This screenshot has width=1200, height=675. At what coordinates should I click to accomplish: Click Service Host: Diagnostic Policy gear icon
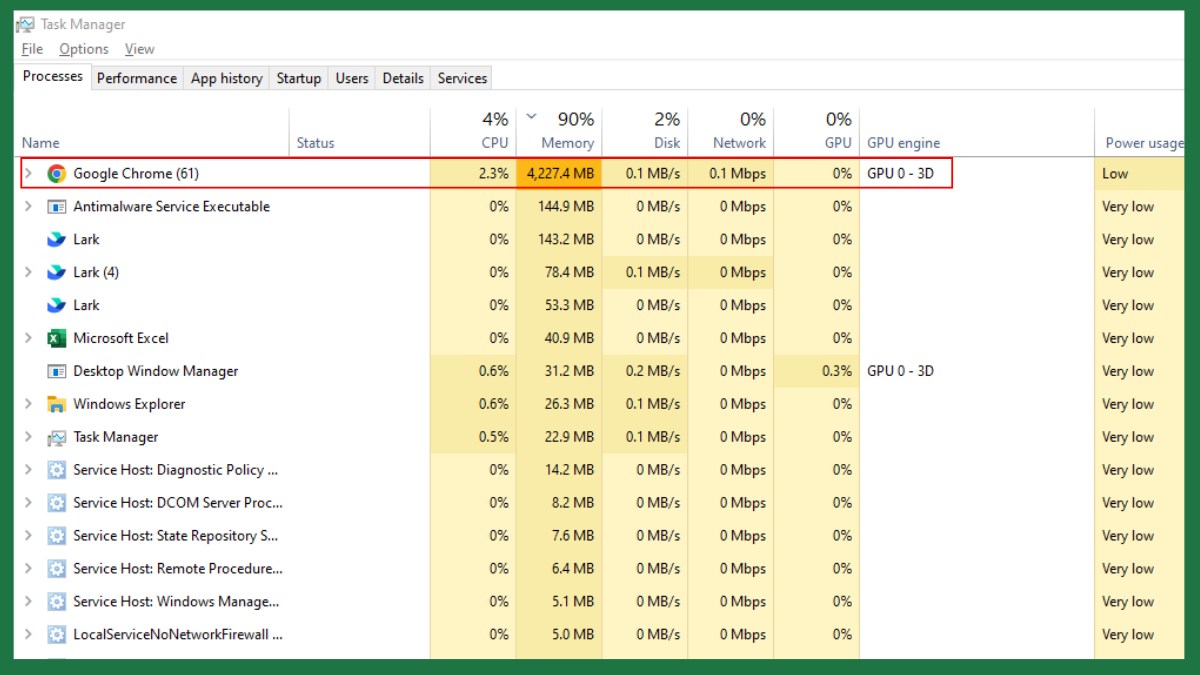coord(57,471)
